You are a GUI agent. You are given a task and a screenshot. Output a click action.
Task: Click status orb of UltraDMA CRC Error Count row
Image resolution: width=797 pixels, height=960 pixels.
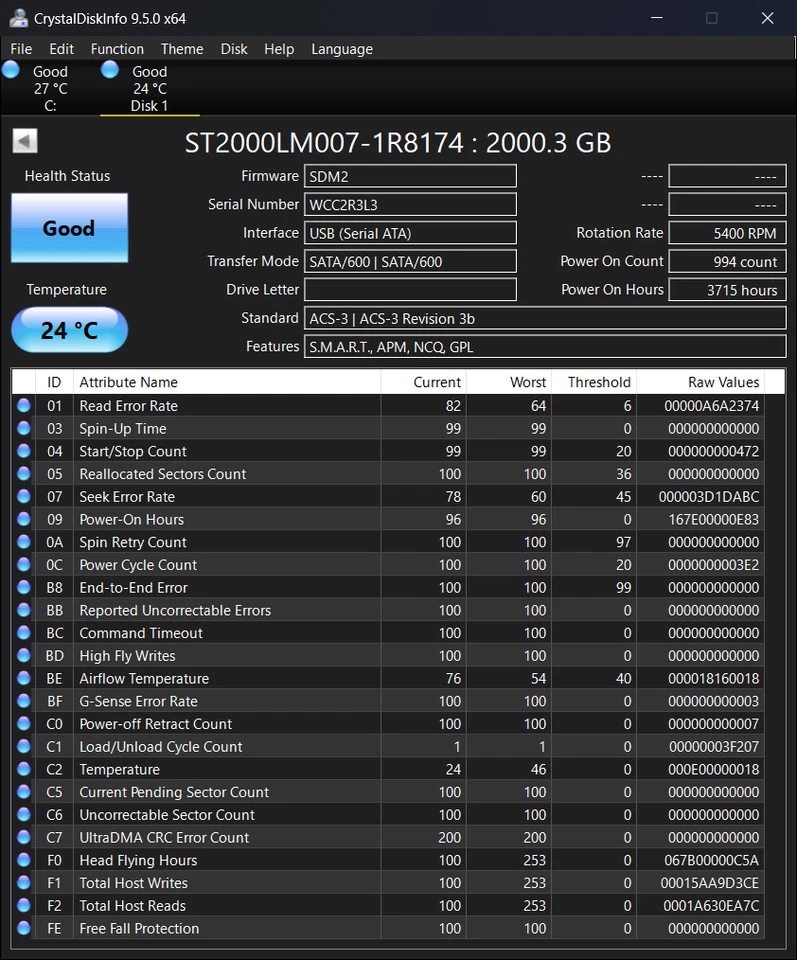[24, 836]
